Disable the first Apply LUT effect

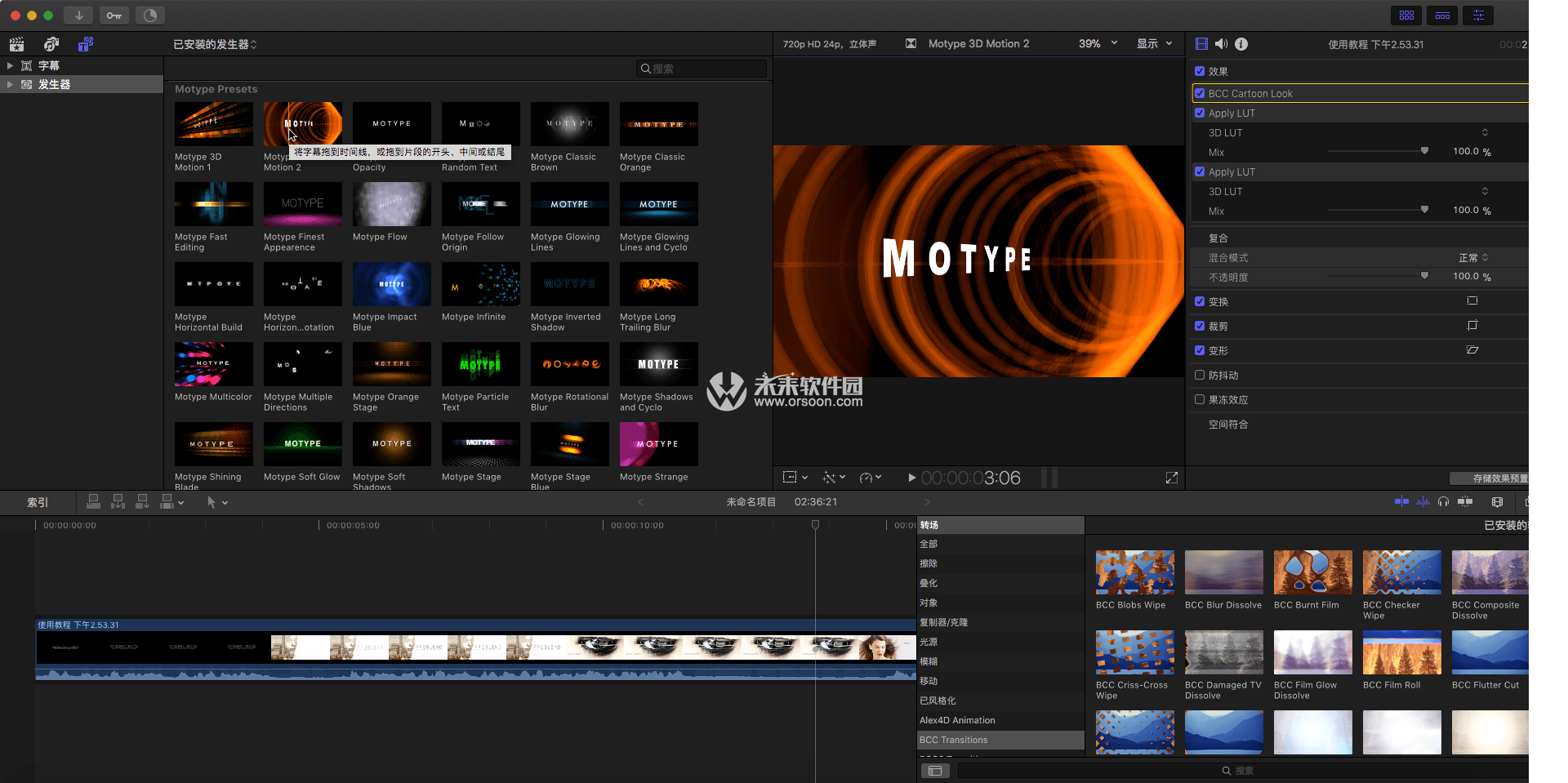coord(1200,113)
